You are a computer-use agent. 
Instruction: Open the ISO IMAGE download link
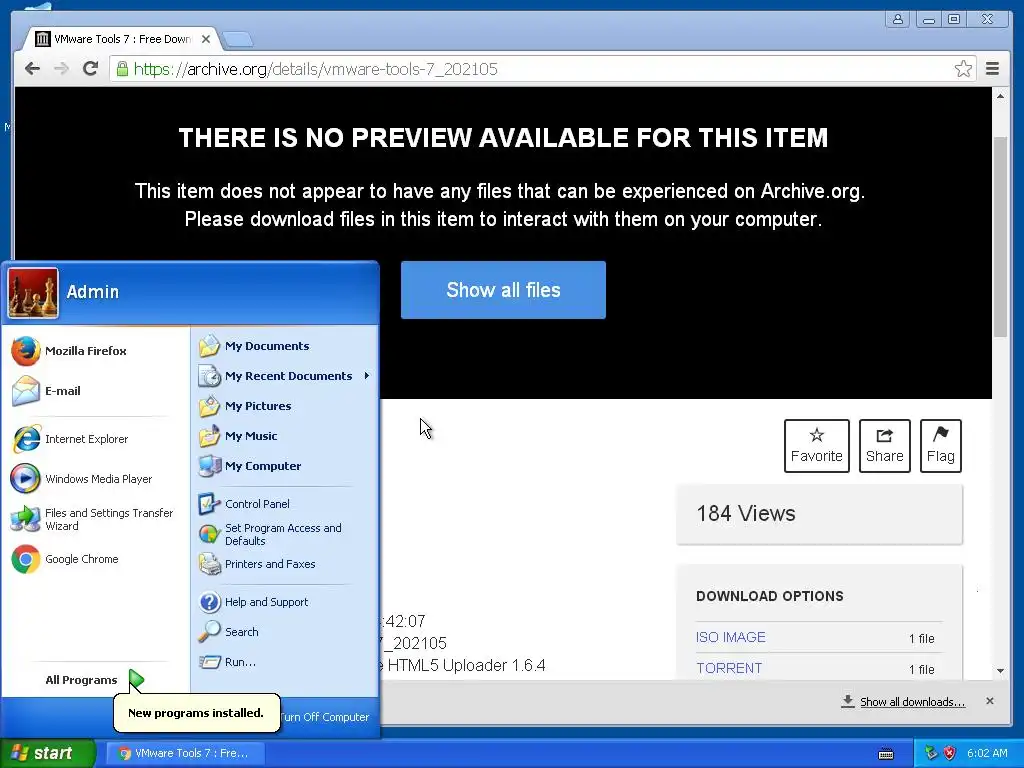(731, 637)
